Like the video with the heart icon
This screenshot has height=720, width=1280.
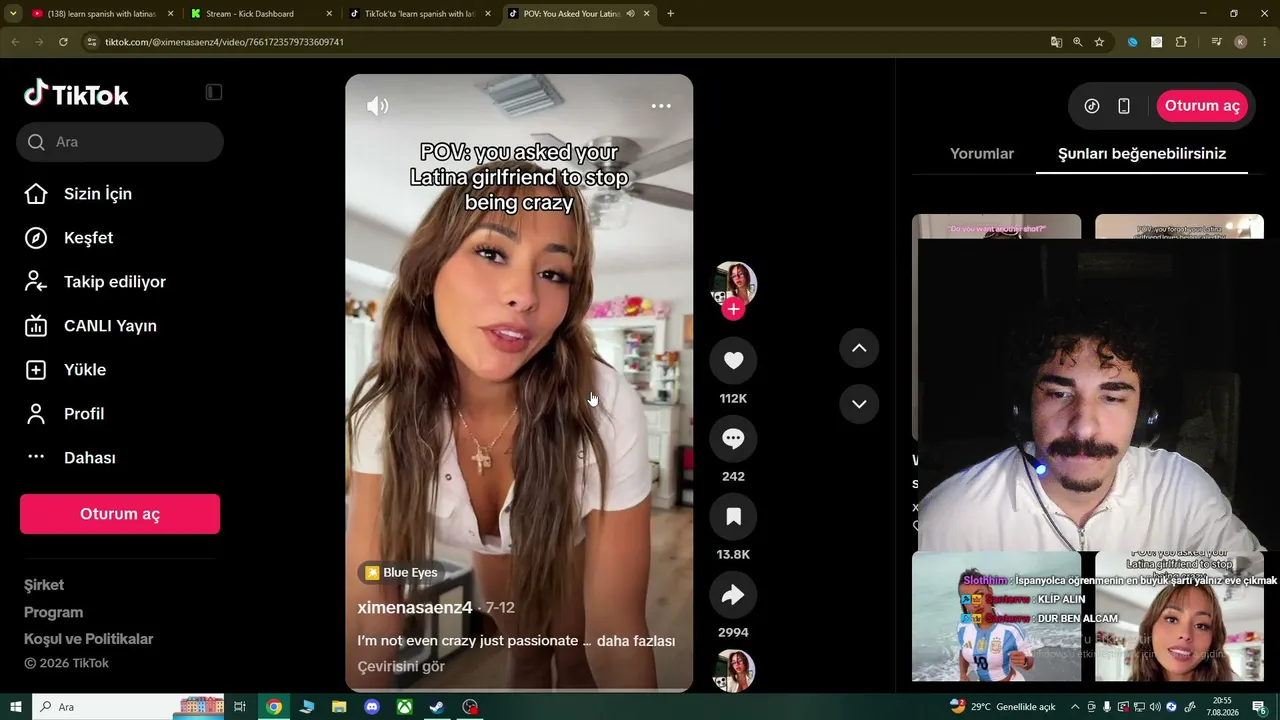tap(733, 361)
